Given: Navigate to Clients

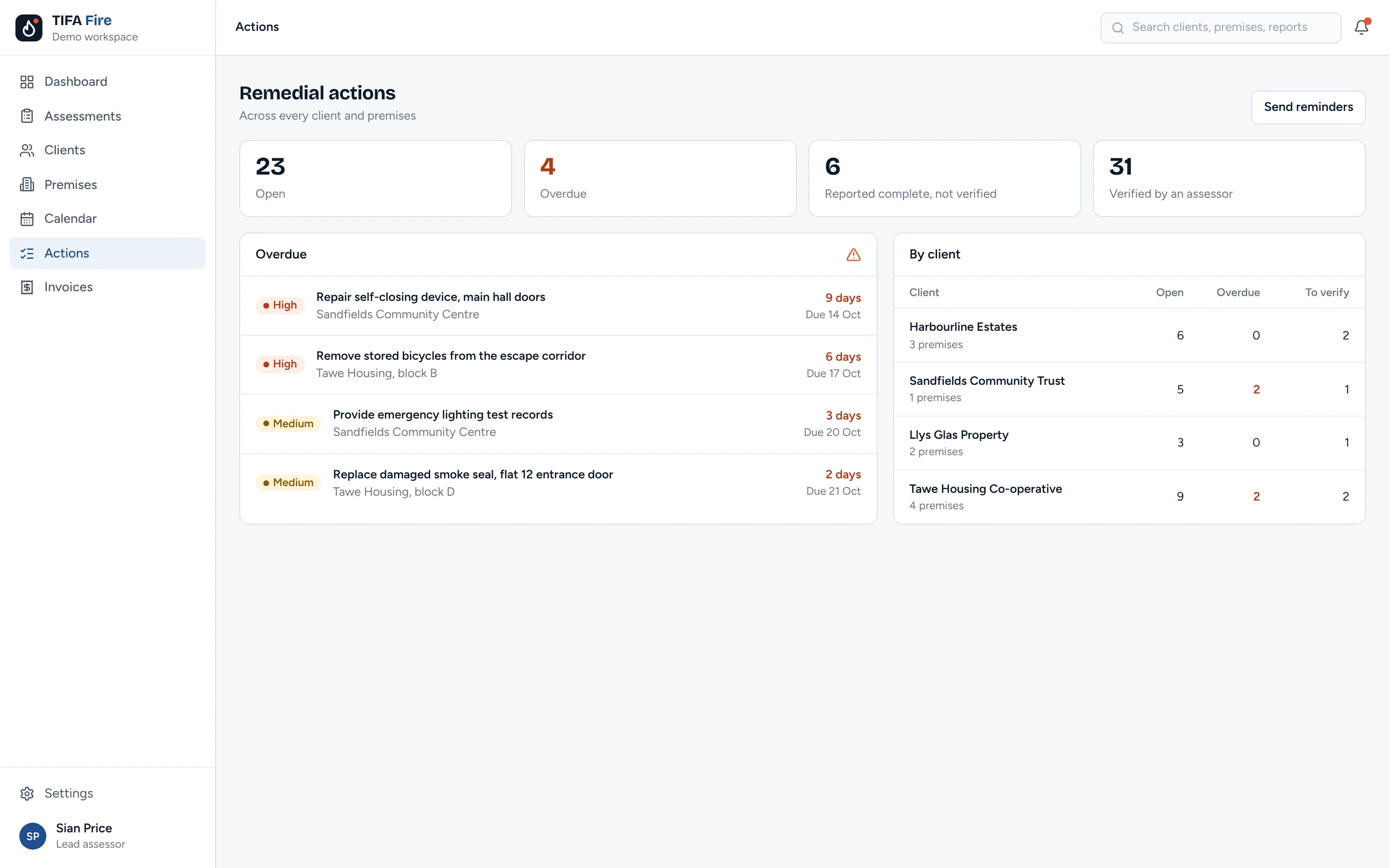Looking at the screenshot, I should point(108,150).
